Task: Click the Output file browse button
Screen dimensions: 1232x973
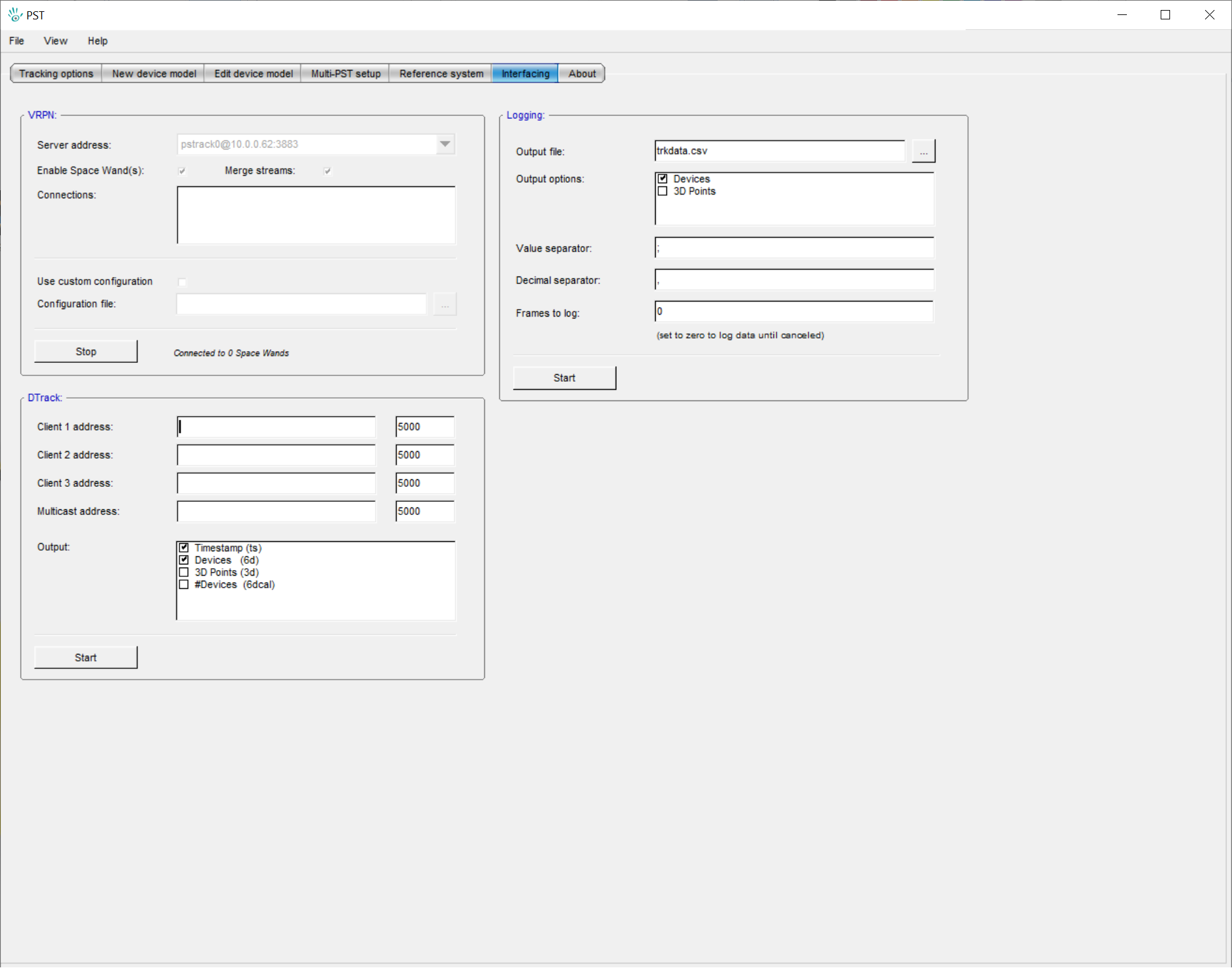Action: (x=923, y=151)
